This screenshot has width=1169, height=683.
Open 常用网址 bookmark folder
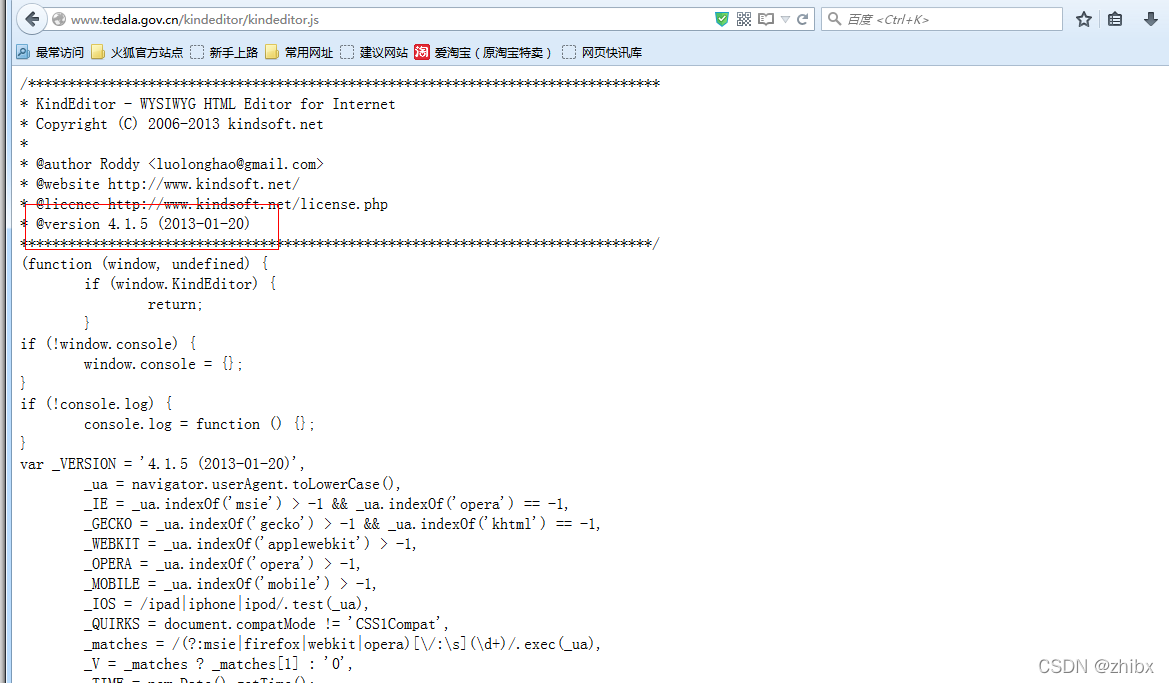[x=299, y=52]
